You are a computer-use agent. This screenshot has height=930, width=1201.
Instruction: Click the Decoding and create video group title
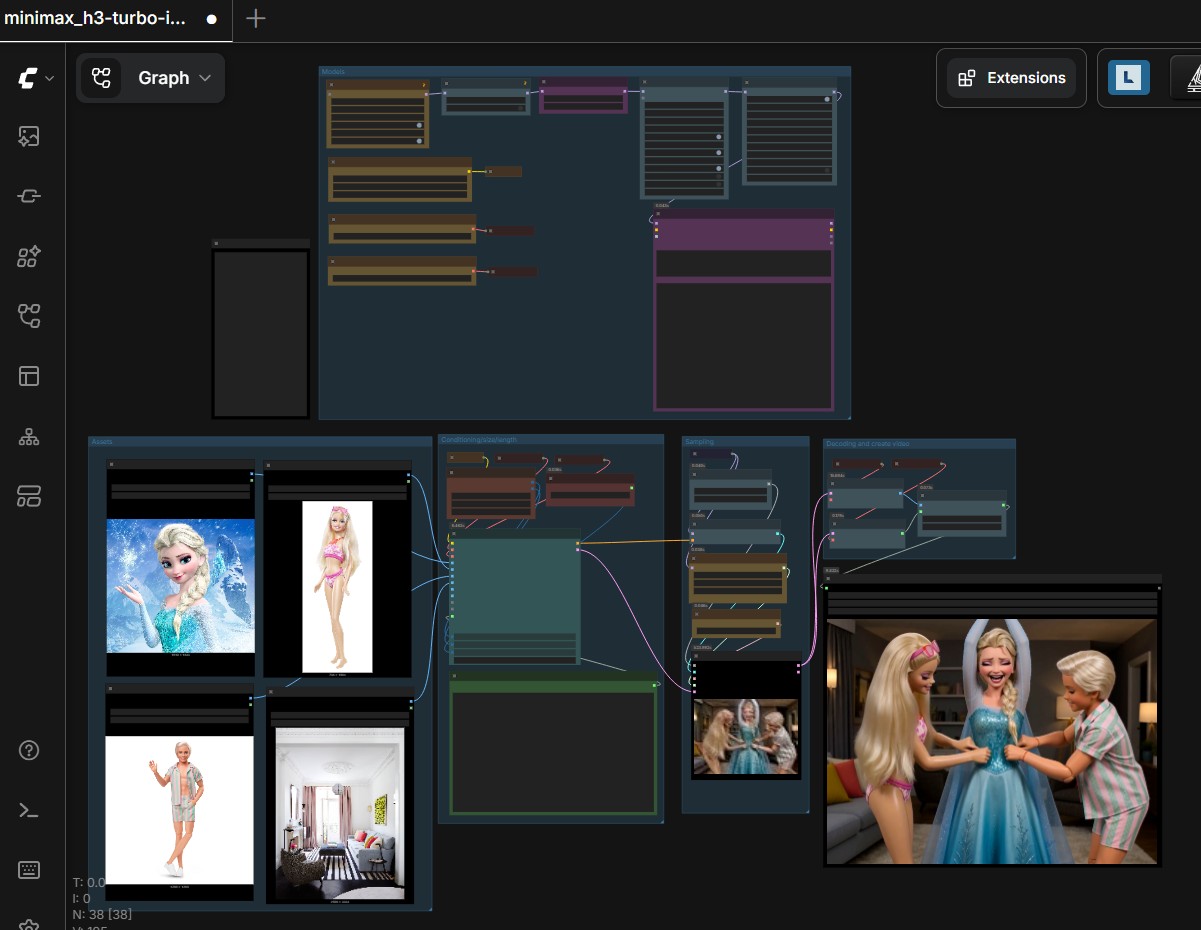point(867,443)
